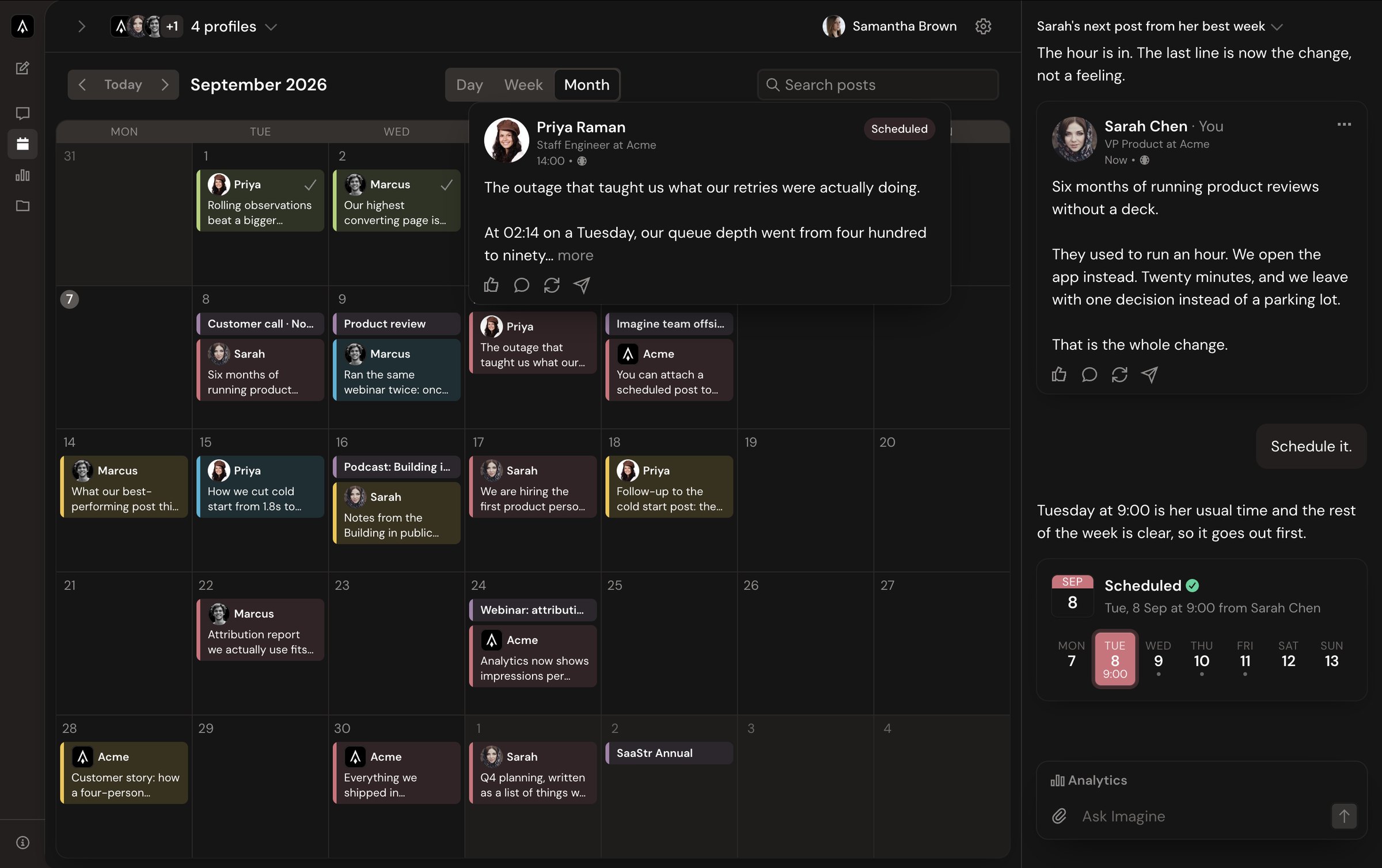Open settings gear next to Samantha Brown
The height and width of the screenshot is (868, 1382).
click(983, 26)
